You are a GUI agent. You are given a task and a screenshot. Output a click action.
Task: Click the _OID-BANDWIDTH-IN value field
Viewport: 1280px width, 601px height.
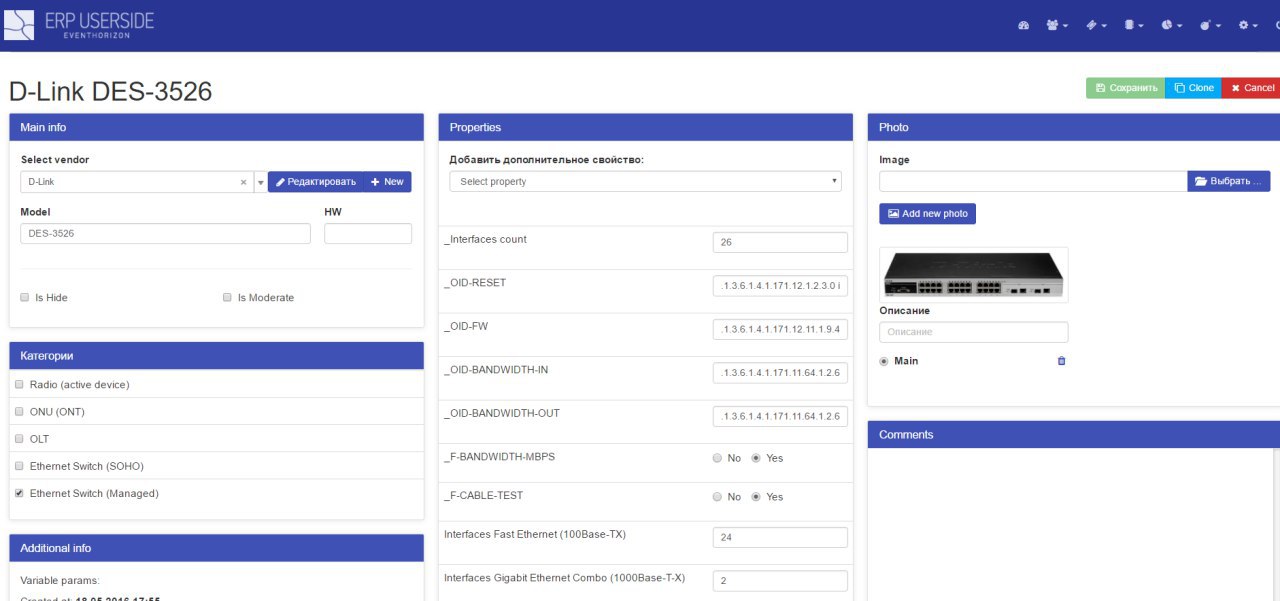[780, 373]
